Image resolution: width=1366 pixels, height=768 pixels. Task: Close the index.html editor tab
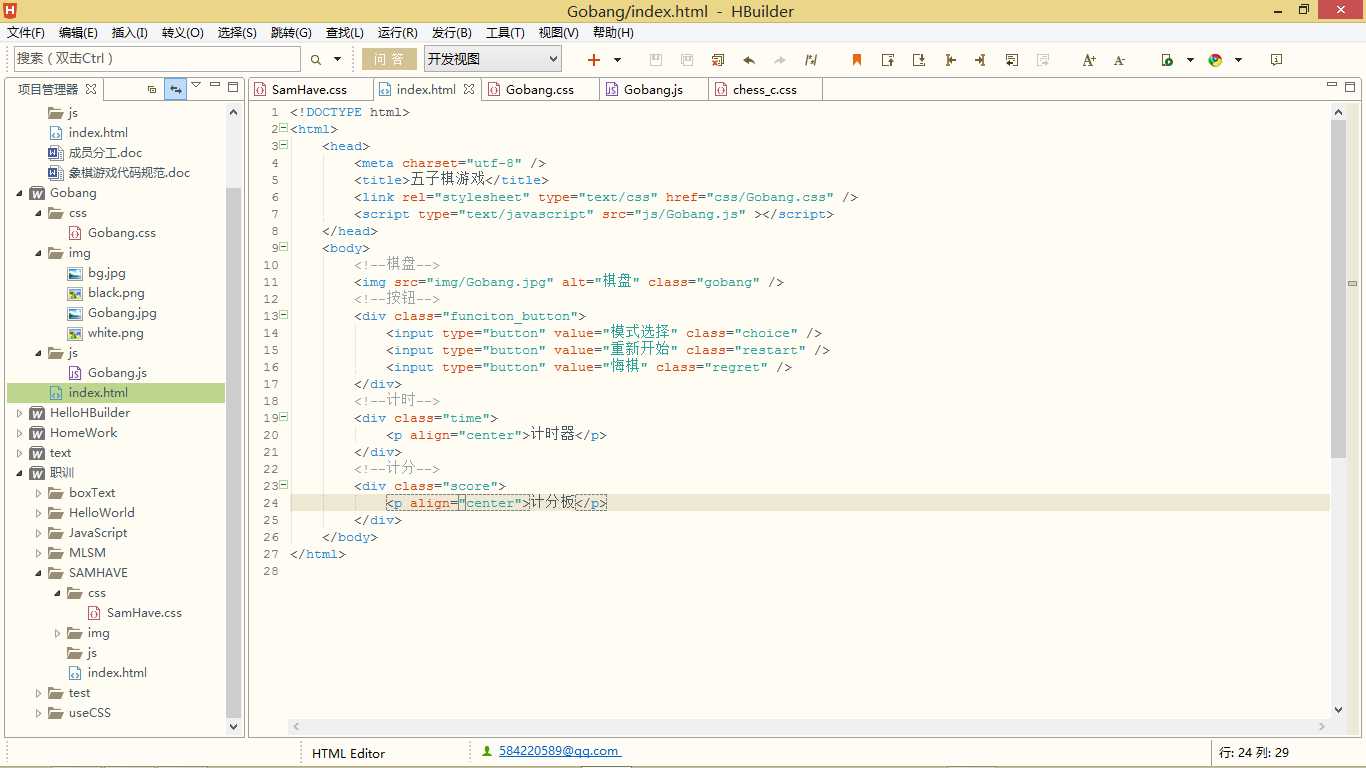469,89
